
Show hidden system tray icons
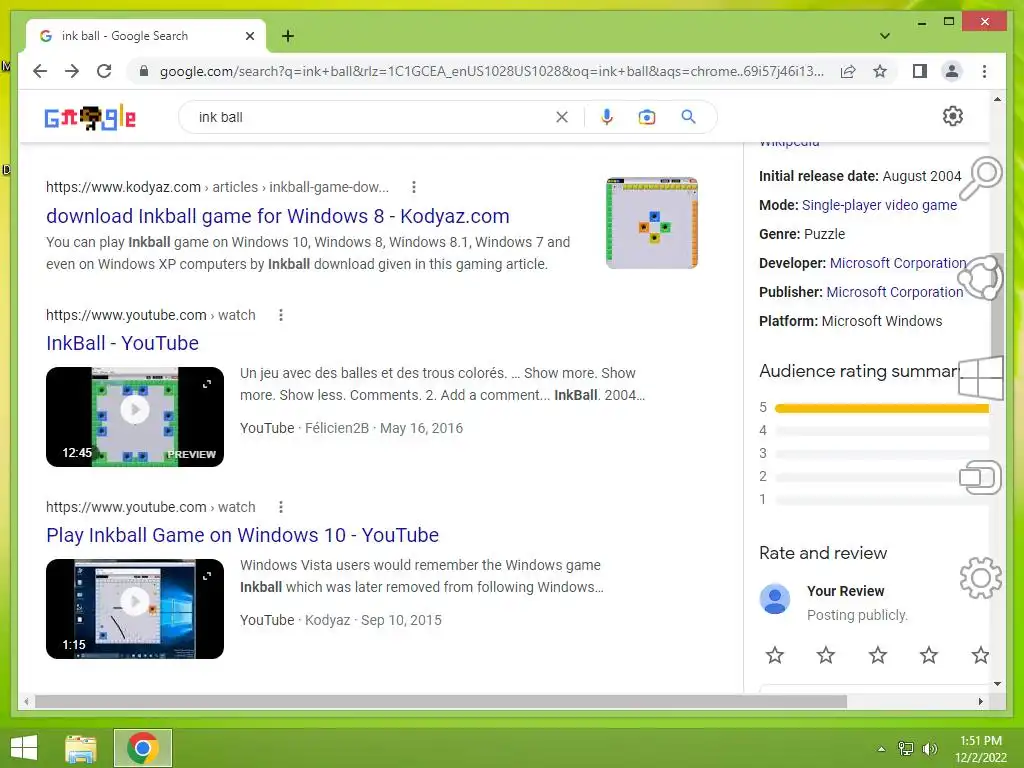(x=881, y=748)
